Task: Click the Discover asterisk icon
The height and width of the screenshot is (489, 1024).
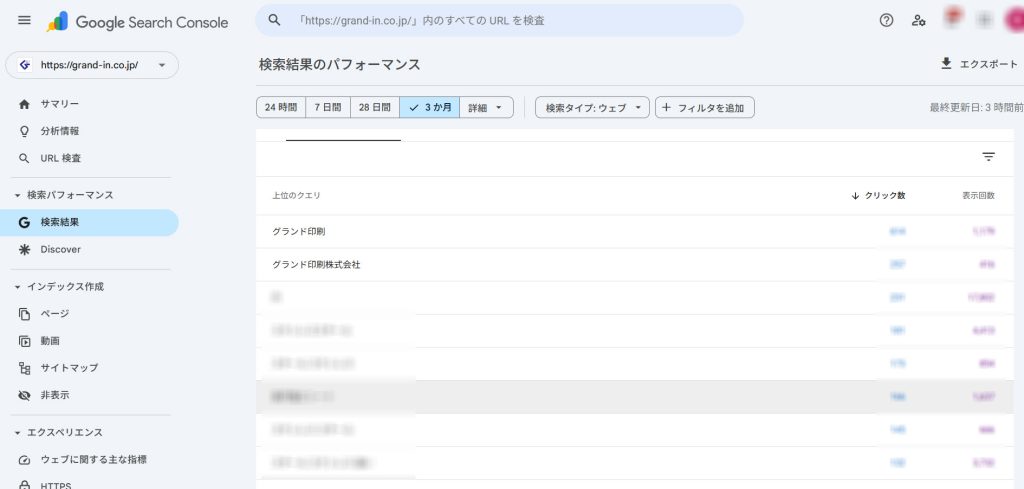Action: (24, 249)
